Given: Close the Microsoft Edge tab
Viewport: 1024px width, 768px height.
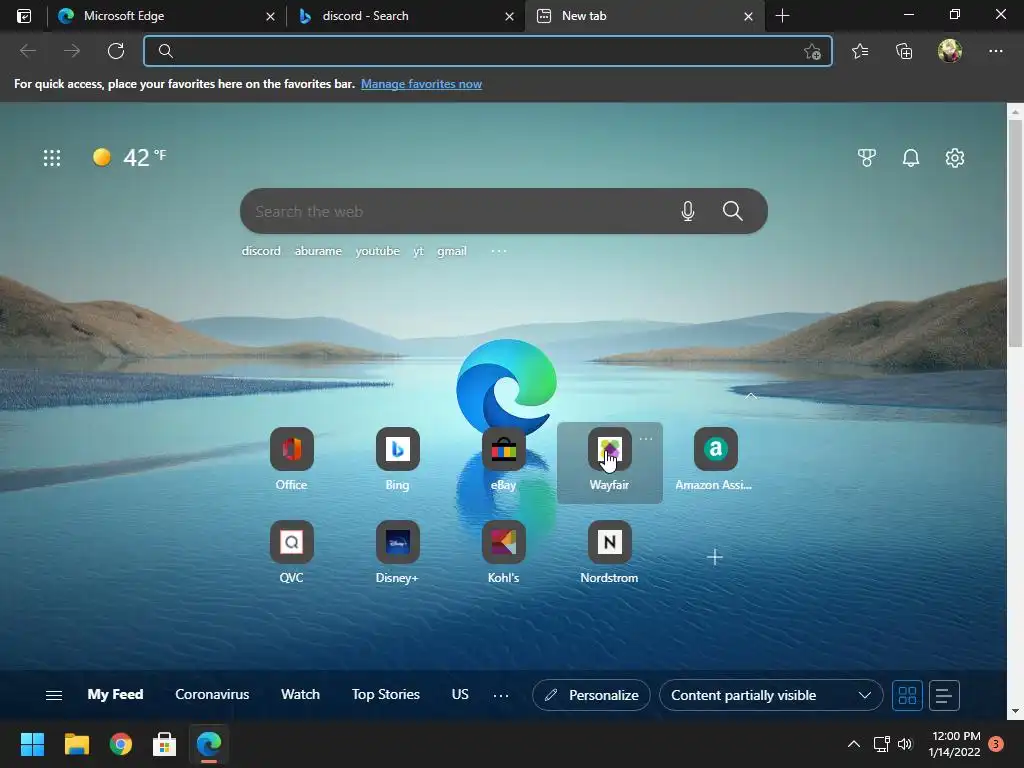Looking at the screenshot, I should [270, 16].
